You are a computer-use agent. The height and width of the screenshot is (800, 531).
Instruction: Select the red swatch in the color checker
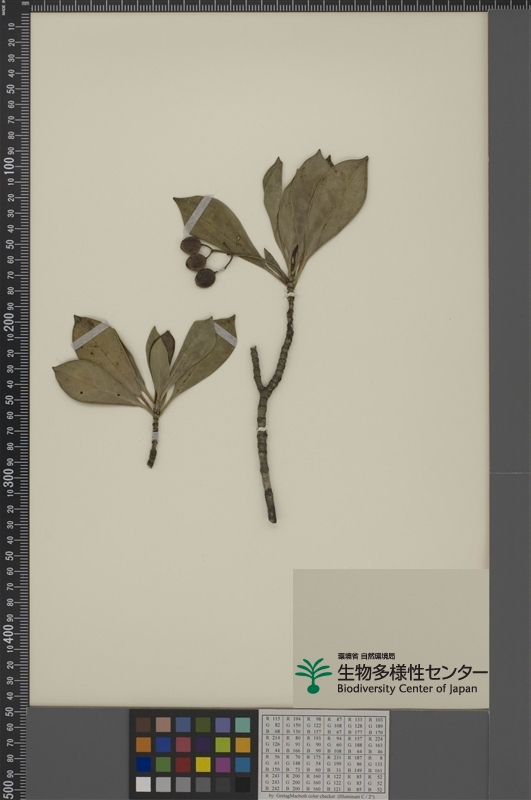pos(183,764)
